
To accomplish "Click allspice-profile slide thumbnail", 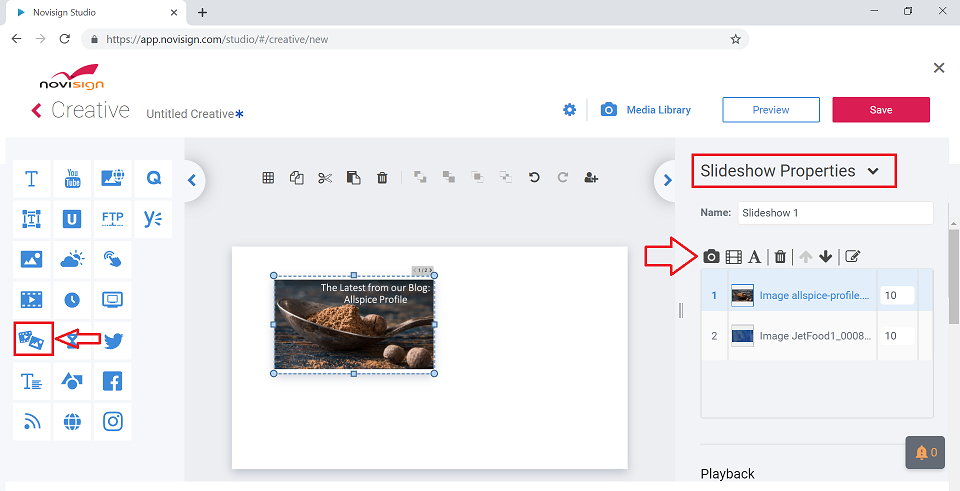I will 742,296.
